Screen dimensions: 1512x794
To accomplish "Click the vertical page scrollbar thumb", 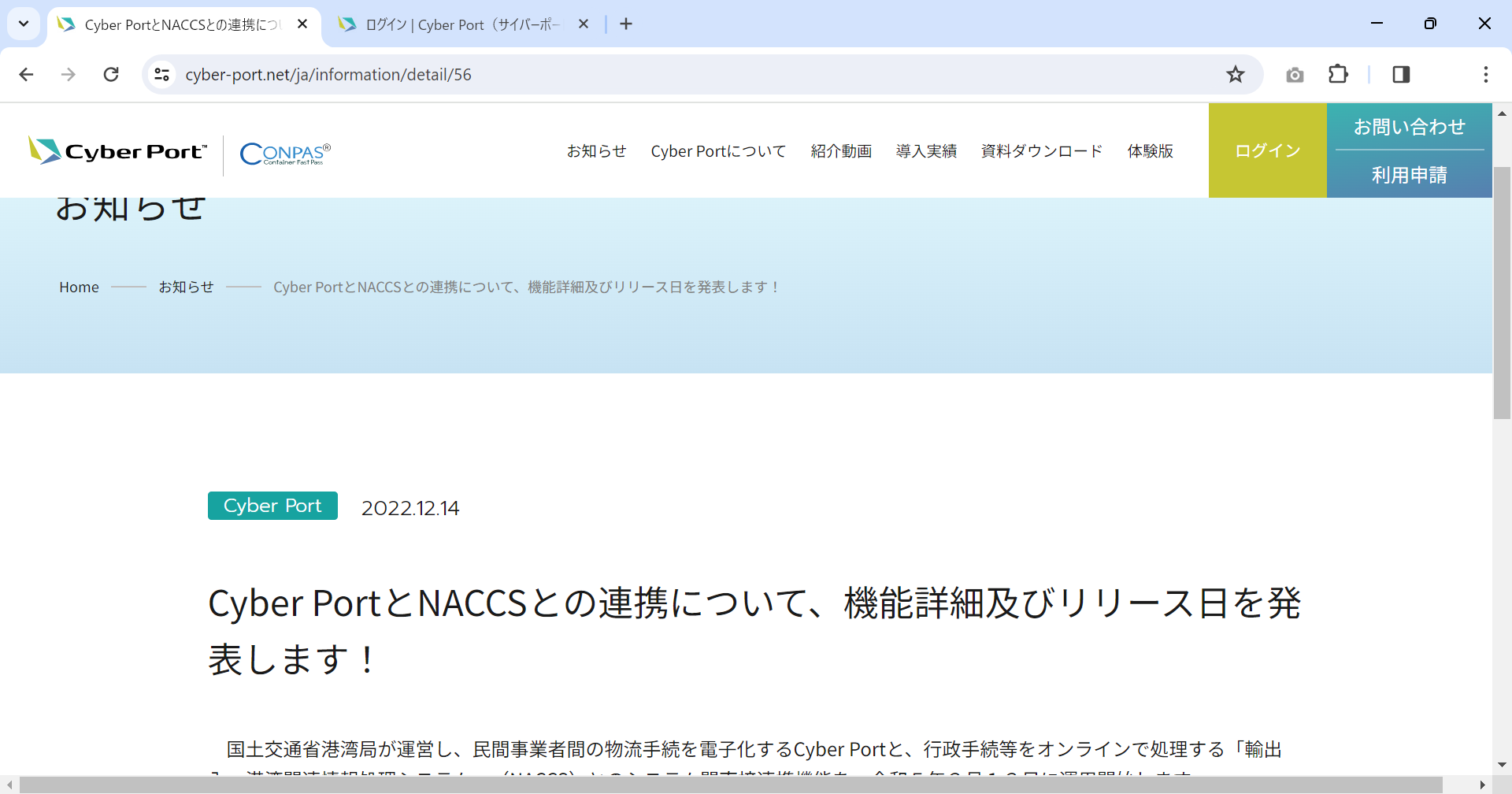I will click(x=1502, y=291).
